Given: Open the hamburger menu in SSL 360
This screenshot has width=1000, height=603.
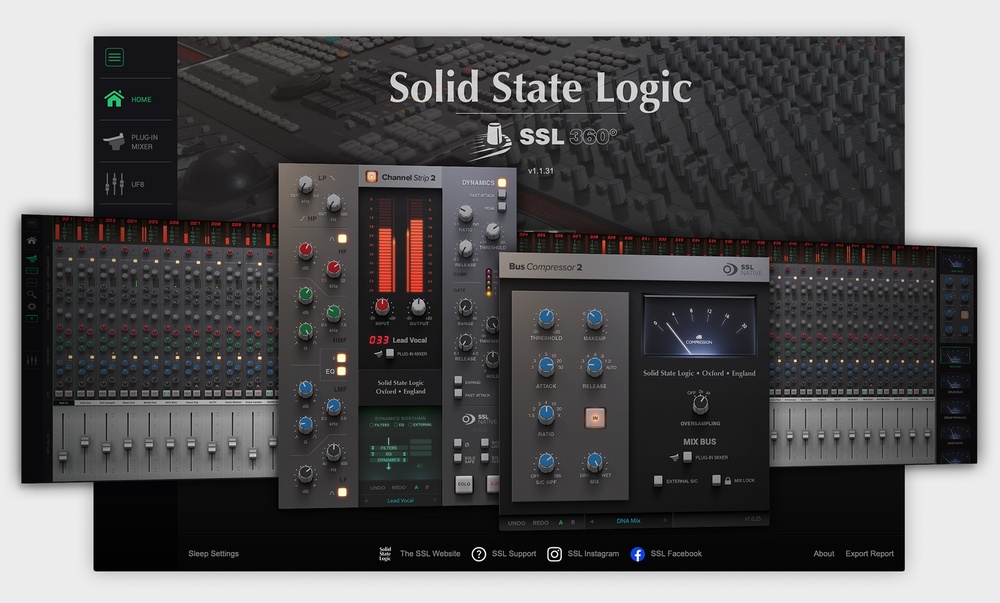Looking at the screenshot, I should pos(115,57).
